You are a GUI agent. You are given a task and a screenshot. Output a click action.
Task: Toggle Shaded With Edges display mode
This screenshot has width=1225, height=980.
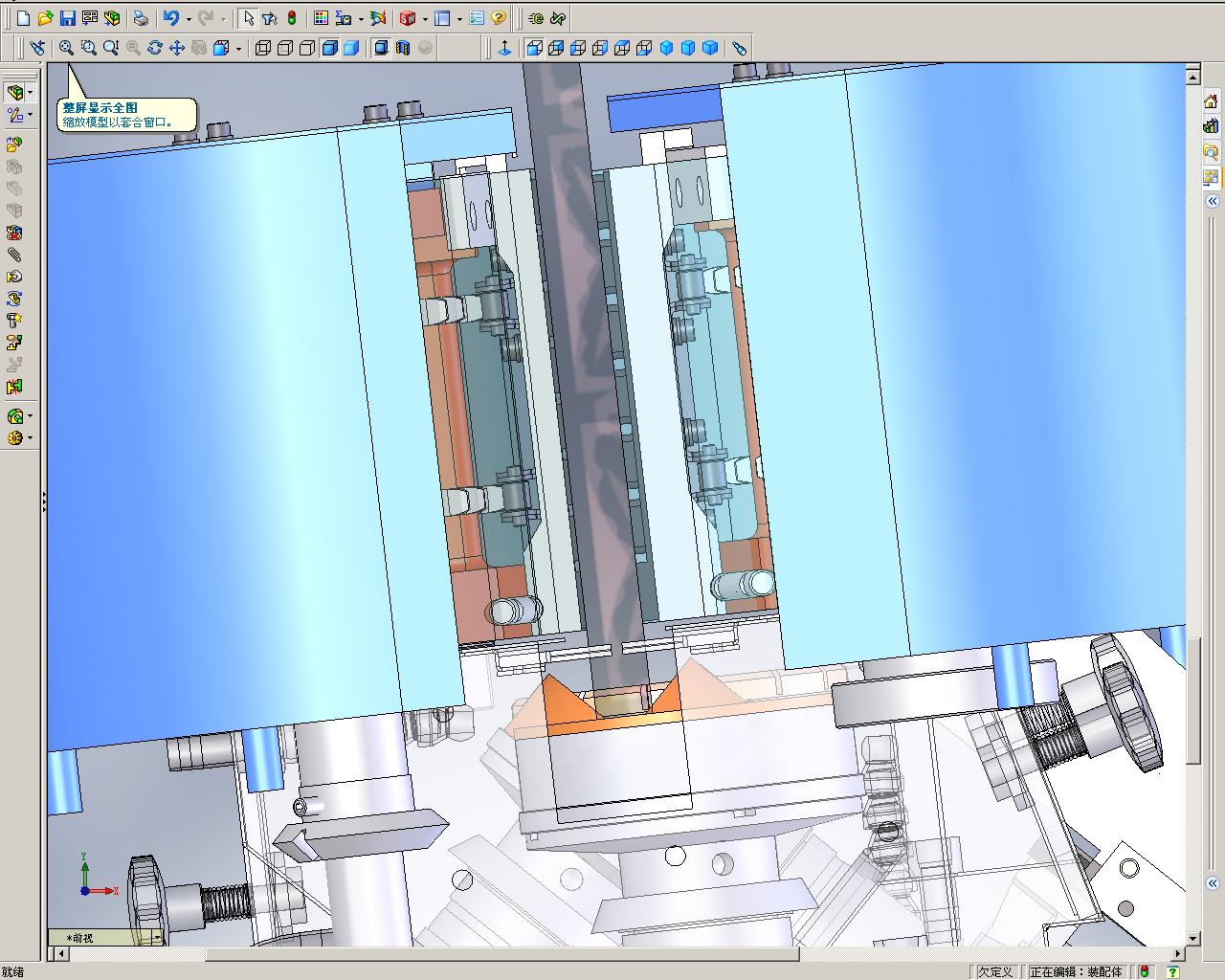point(330,48)
